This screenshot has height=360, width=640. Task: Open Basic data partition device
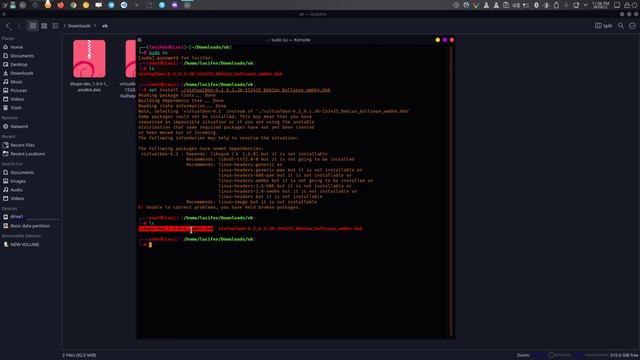point(29,226)
